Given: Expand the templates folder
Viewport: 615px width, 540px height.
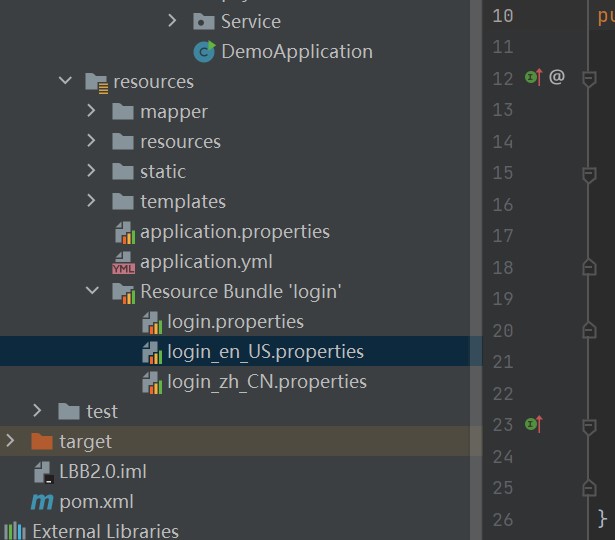Looking at the screenshot, I should click(x=91, y=201).
